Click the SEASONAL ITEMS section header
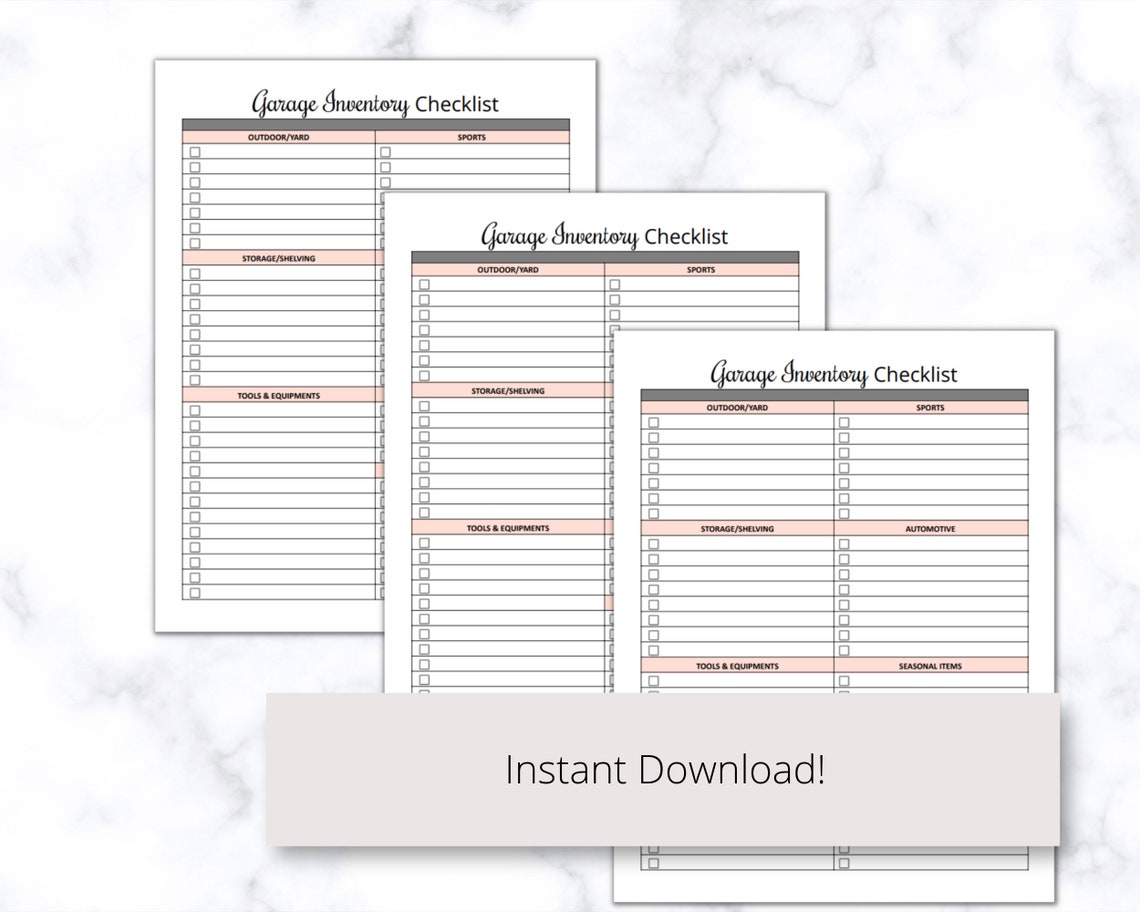Screen dimensions: 1140x912 pos(930,665)
